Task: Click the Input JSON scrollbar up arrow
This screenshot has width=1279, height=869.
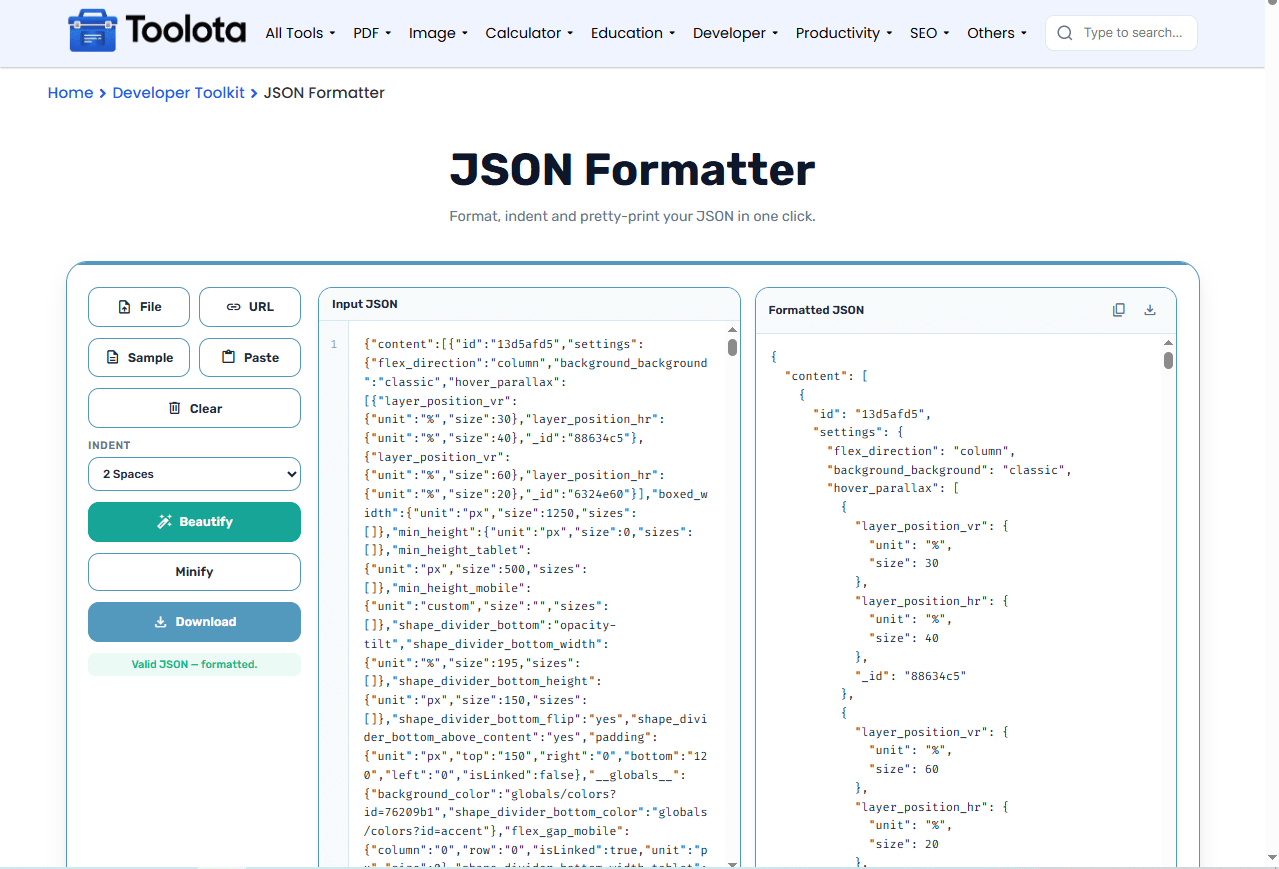Action: click(732, 330)
